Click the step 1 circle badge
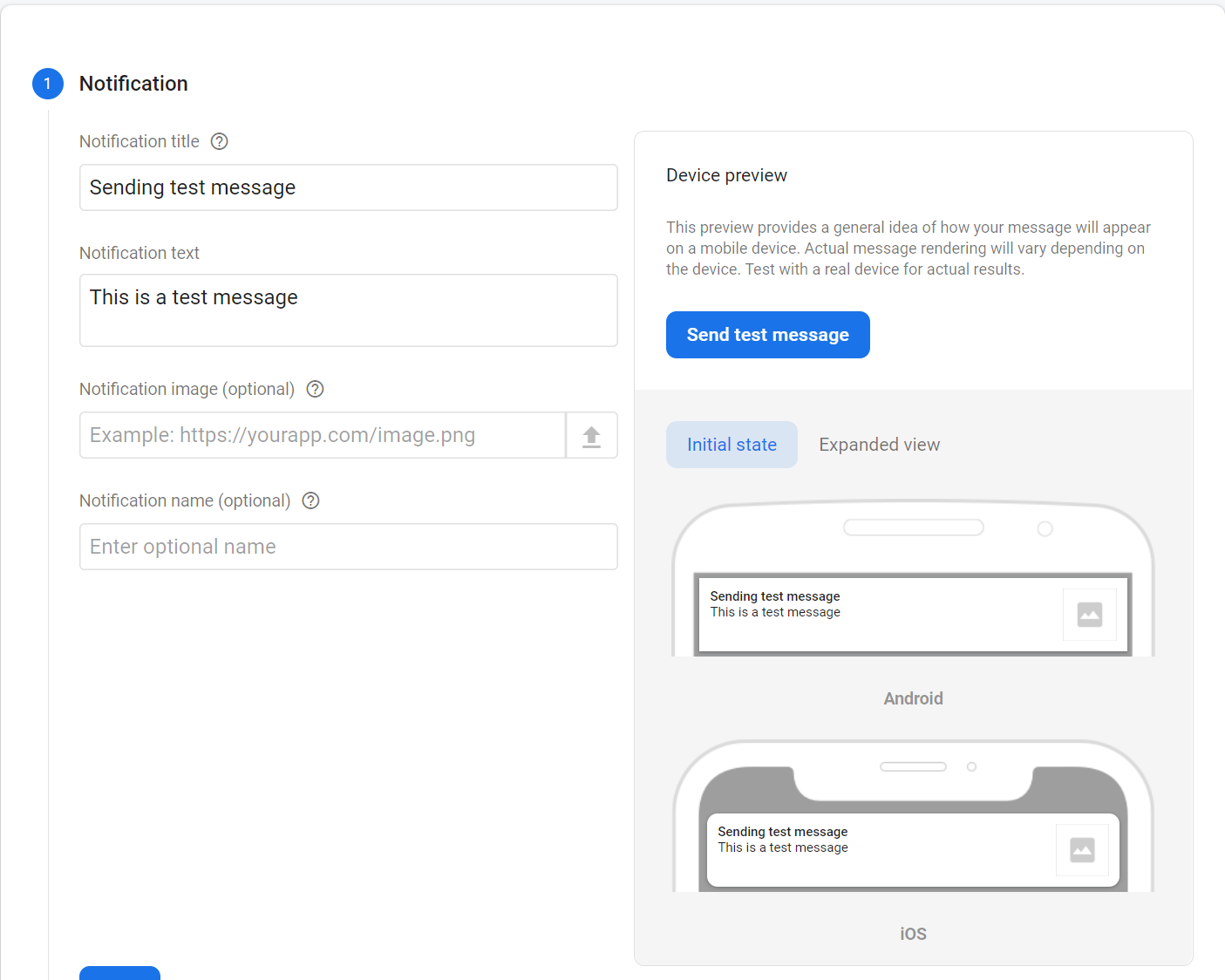The image size is (1225, 980). tap(48, 84)
